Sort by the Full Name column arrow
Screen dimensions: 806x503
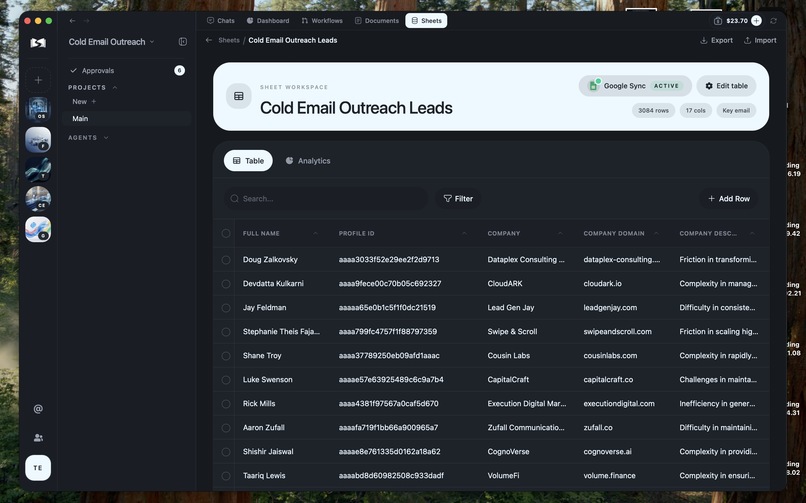pos(315,233)
